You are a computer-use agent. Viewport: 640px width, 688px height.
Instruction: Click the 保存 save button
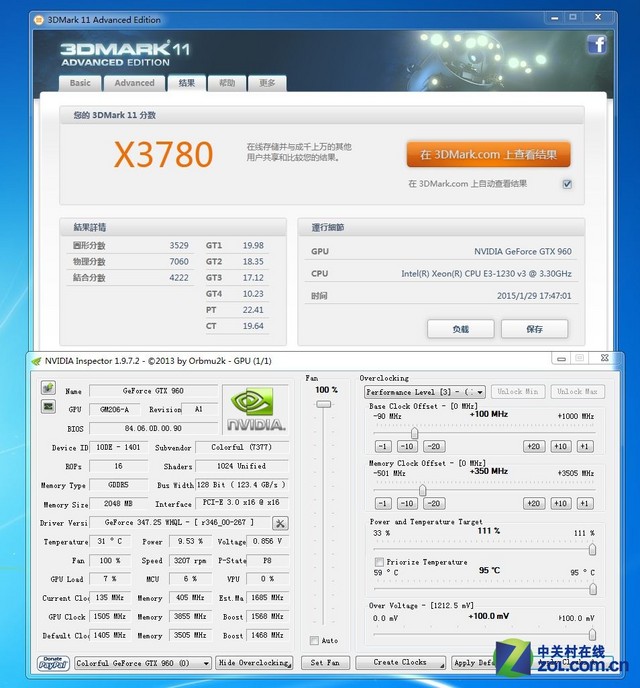tap(534, 329)
